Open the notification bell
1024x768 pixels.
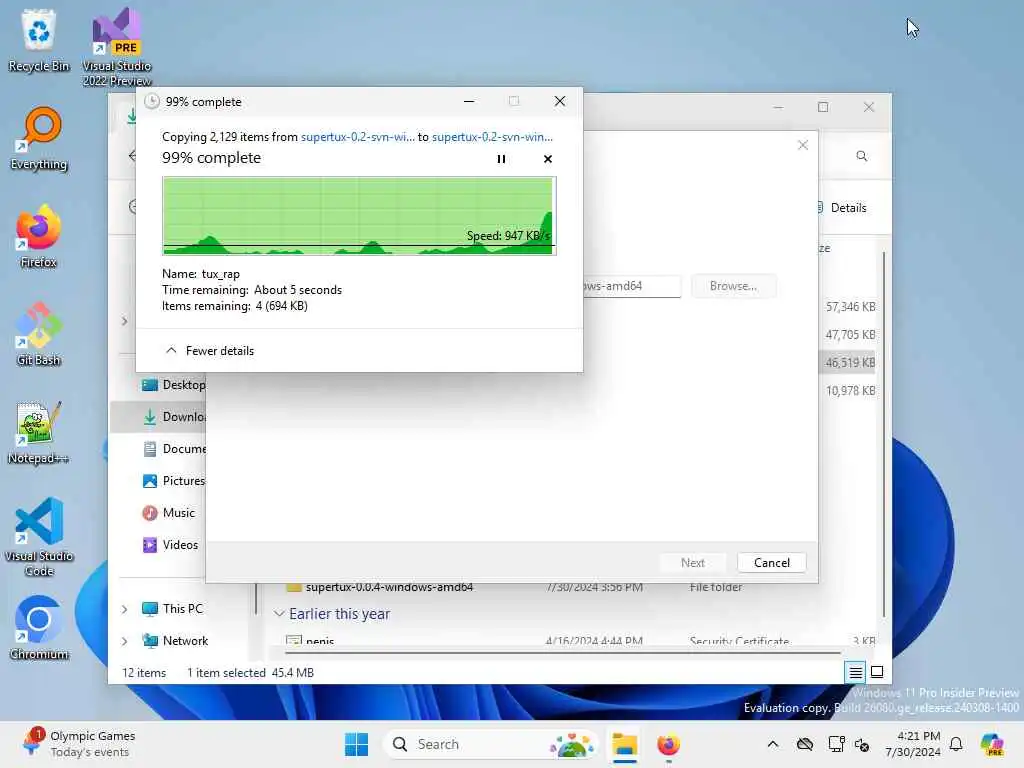coord(956,744)
